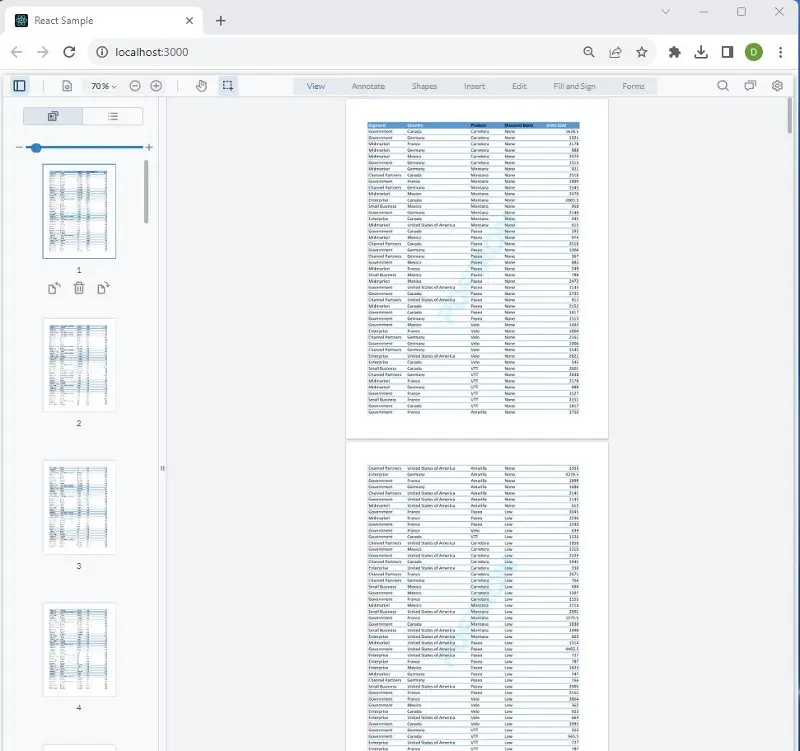Open a new browser tab
The height and width of the screenshot is (751, 800).
click(x=220, y=21)
